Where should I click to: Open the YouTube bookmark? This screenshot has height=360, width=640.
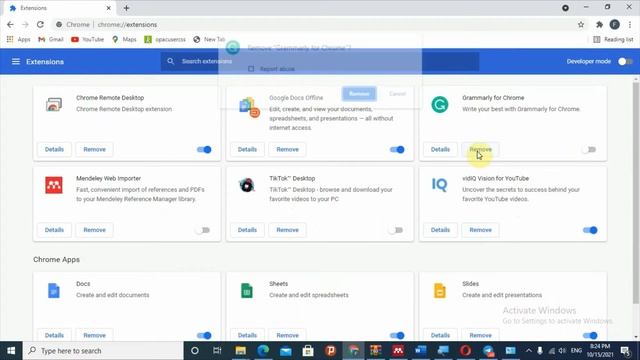pyautogui.click(x=87, y=39)
